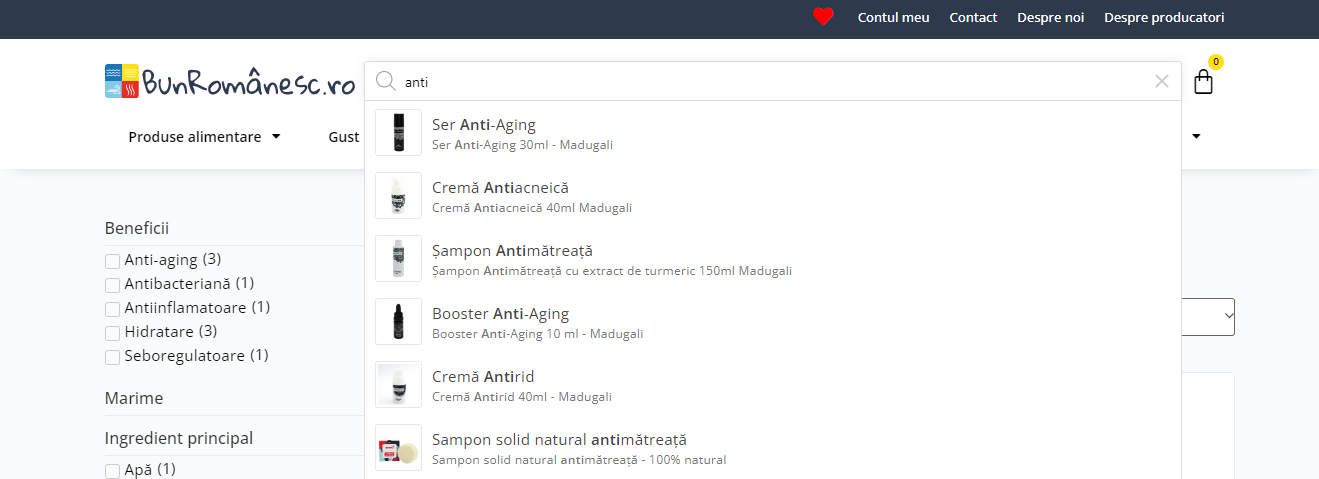The width and height of the screenshot is (1319, 479).
Task: Go to the Contact page
Action: [973, 17]
